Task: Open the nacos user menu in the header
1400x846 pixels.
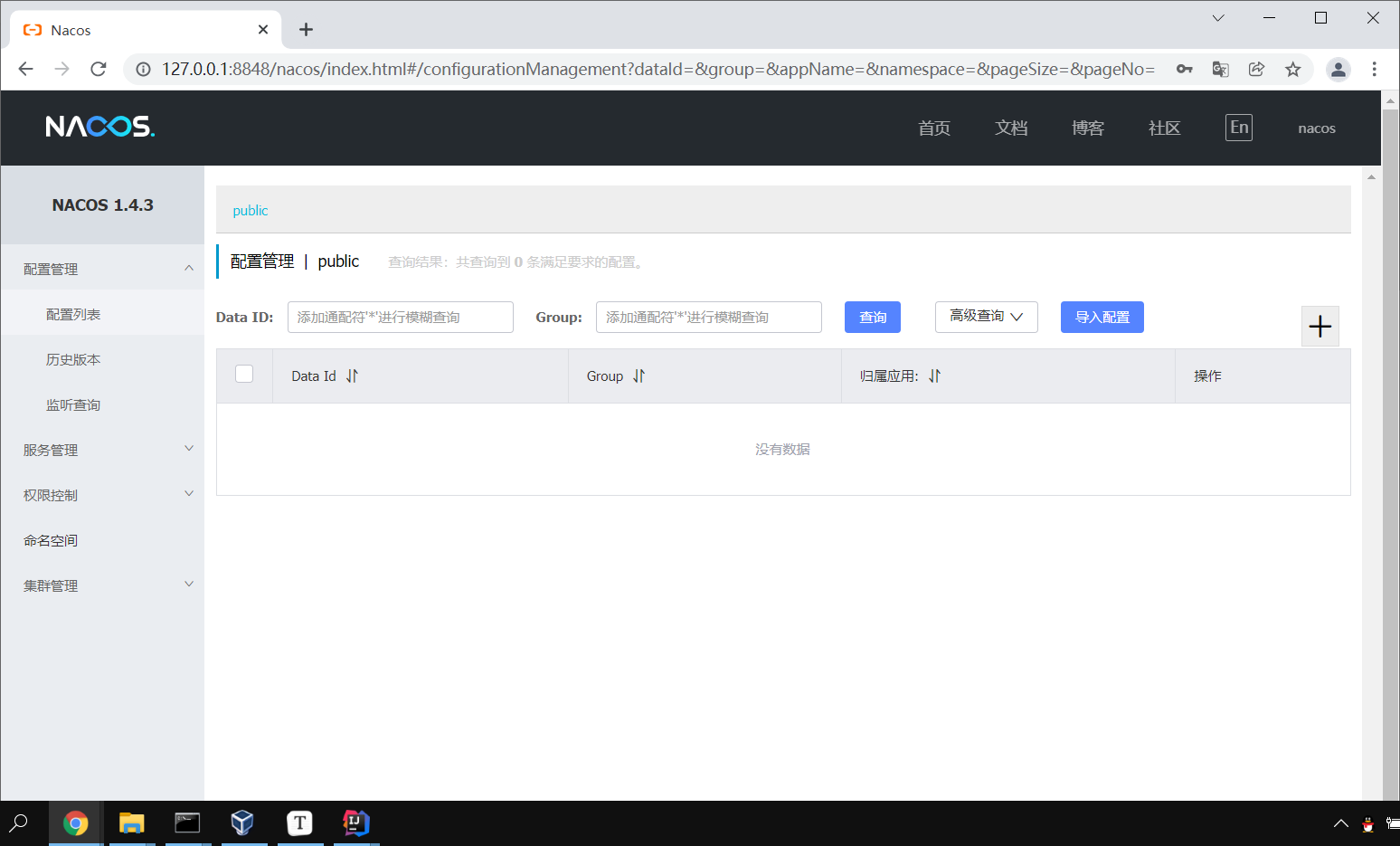Action: 1317,128
